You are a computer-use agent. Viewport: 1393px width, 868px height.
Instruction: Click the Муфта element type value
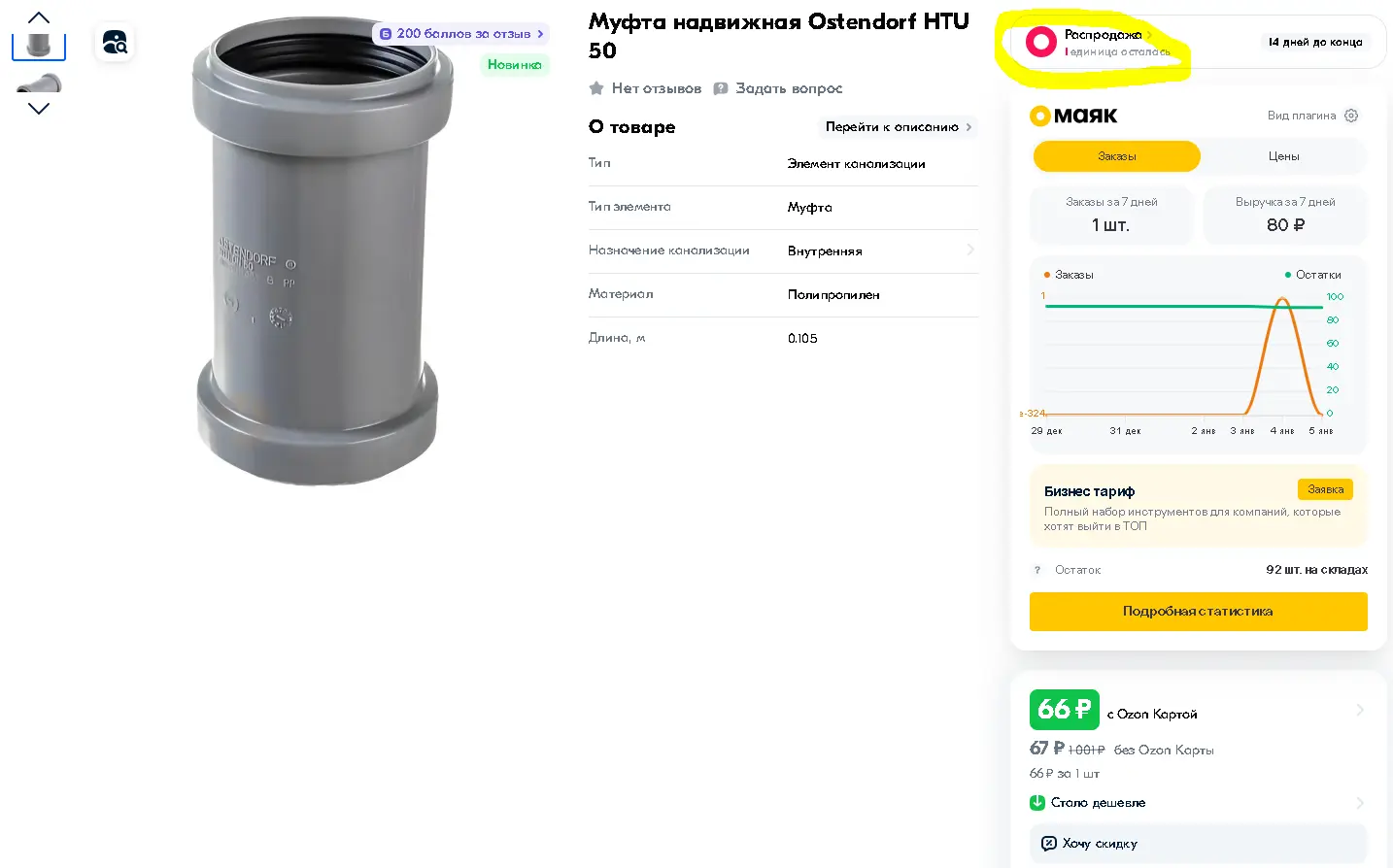click(810, 208)
